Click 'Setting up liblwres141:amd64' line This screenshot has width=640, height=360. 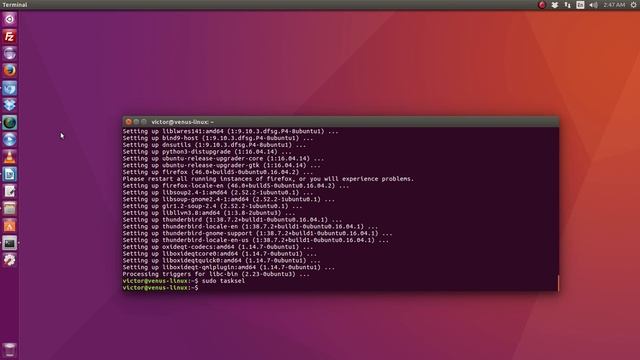pyautogui.click(x=231, y=131)
